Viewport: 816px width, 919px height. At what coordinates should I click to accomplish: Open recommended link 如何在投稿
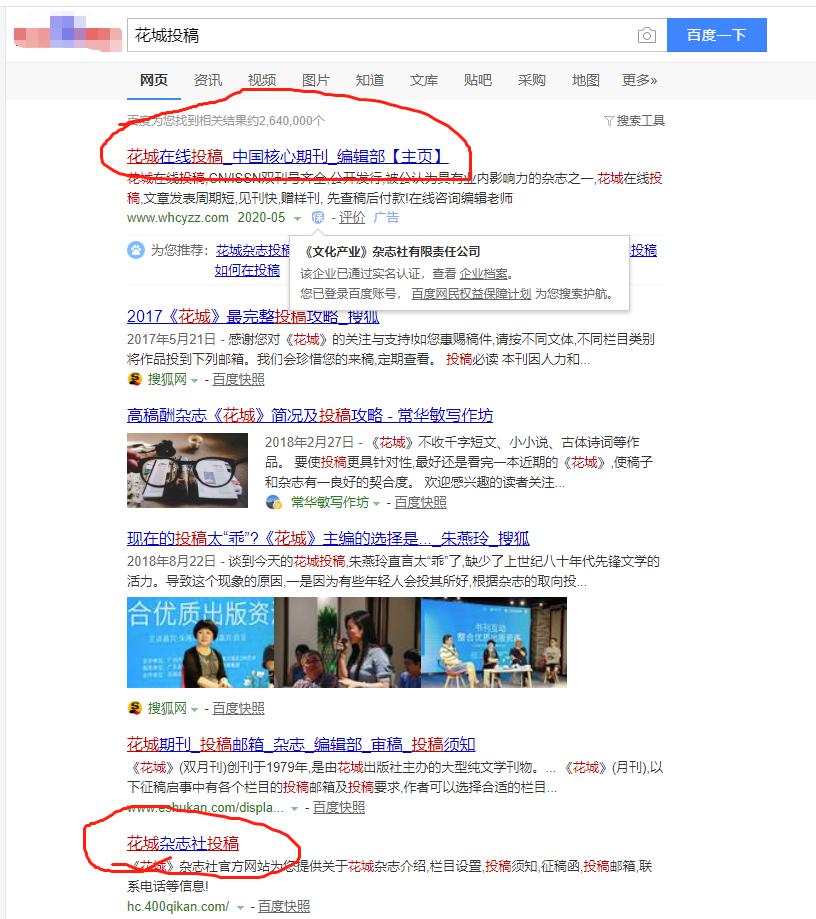[x=247, y=270]
